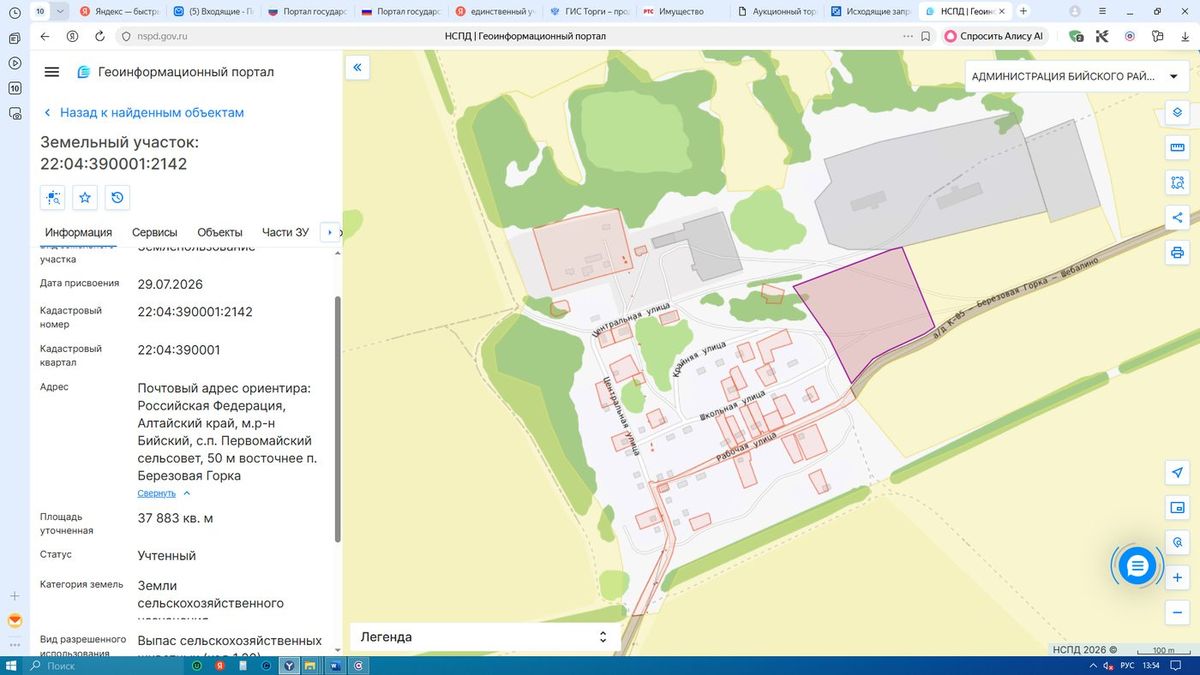Open the administration account dropdown
Viewport: 1200px width, 675px height.
click(x=1076, y=77)
